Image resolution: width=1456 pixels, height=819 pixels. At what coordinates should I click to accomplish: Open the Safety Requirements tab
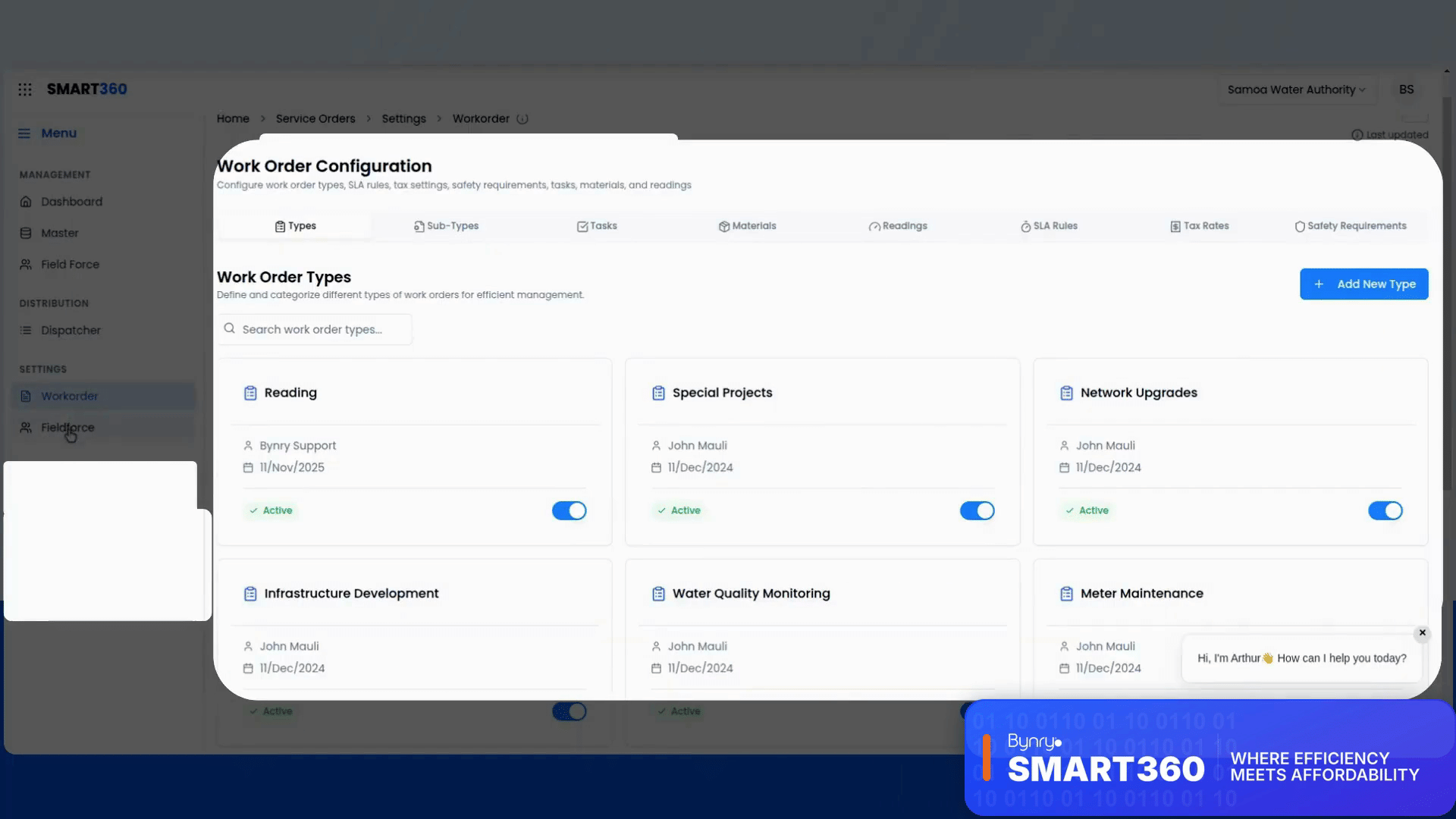click(1350, 226)
